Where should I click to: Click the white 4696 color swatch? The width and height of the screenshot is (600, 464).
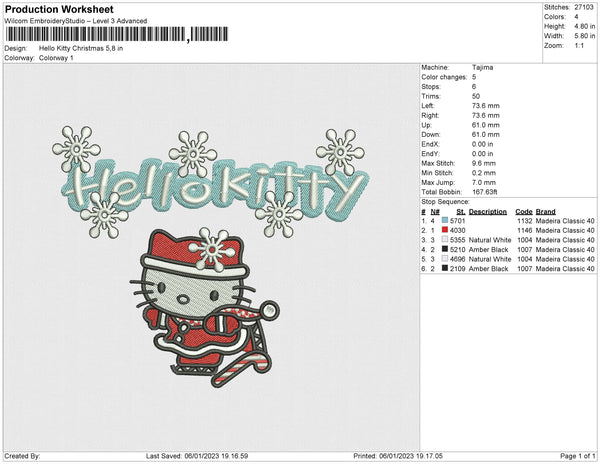coord(445,259)
